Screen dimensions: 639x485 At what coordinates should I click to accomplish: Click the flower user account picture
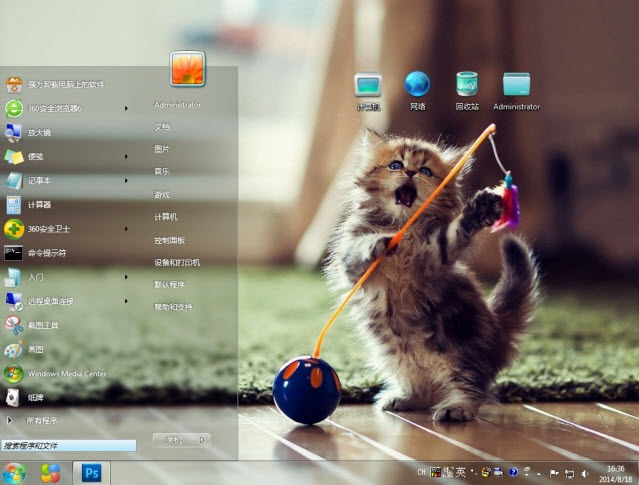coord(187,69)
